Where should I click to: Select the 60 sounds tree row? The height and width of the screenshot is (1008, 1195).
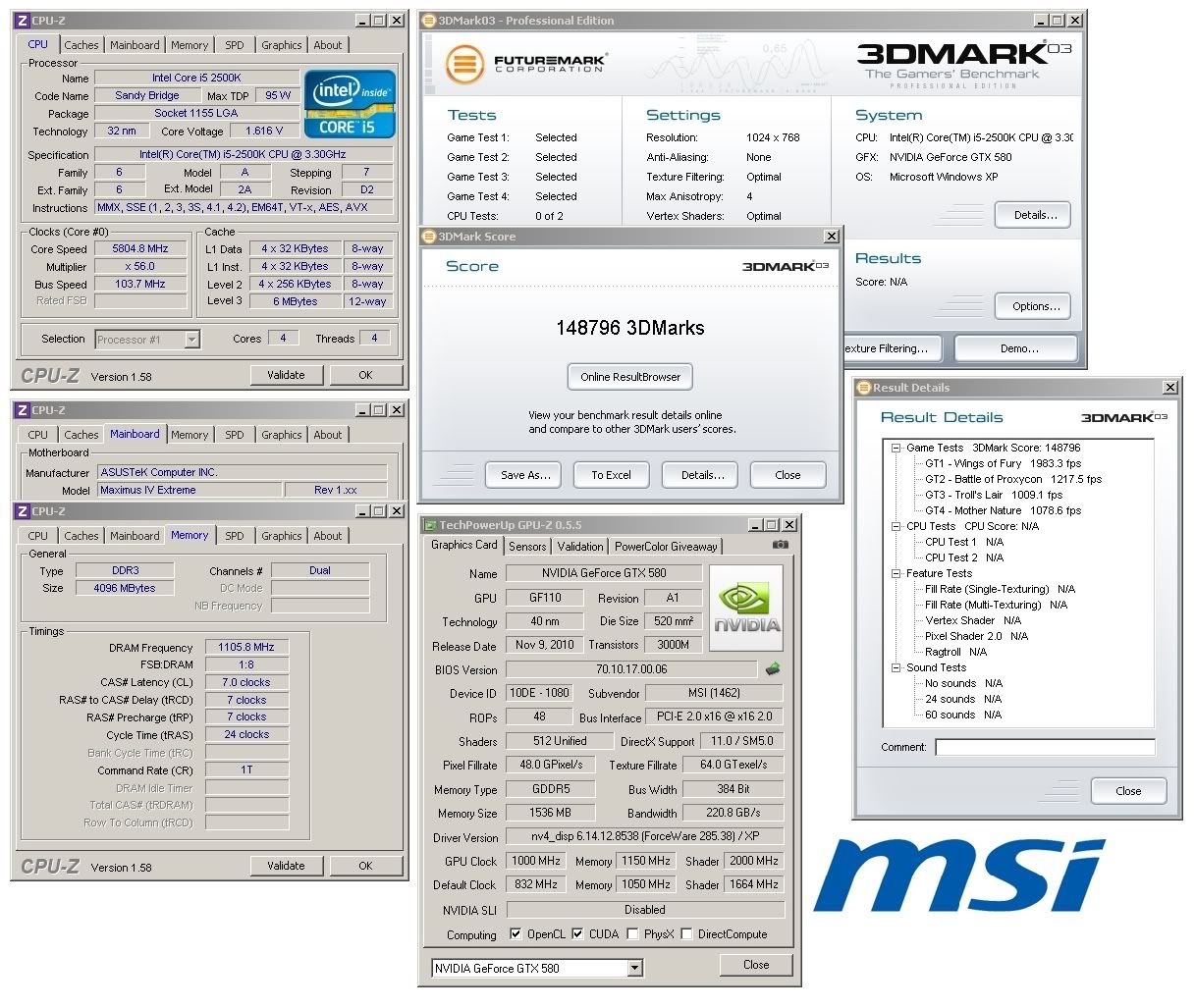point(963,715)
